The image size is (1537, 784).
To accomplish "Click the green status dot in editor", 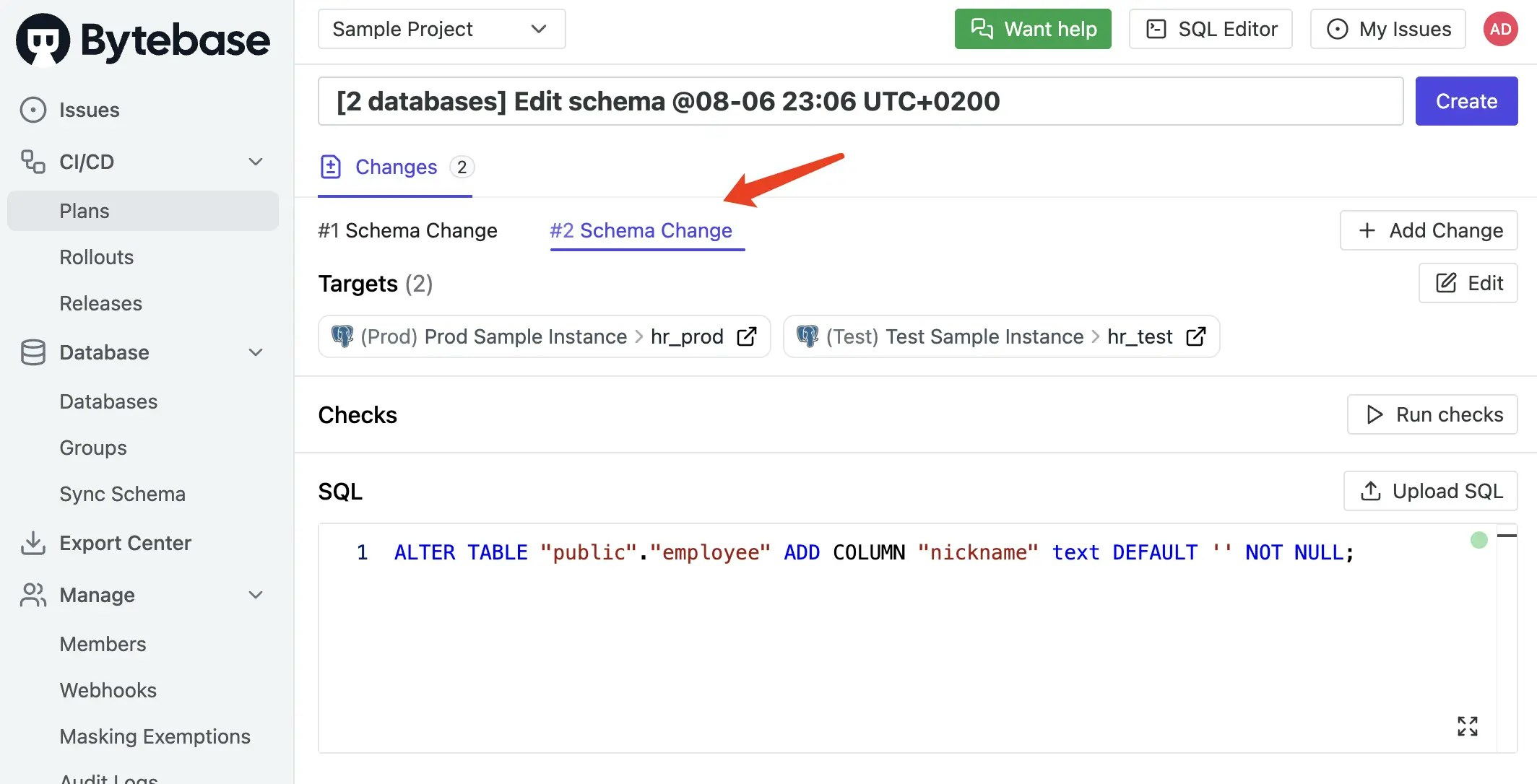I will (x=1479, y=539).
